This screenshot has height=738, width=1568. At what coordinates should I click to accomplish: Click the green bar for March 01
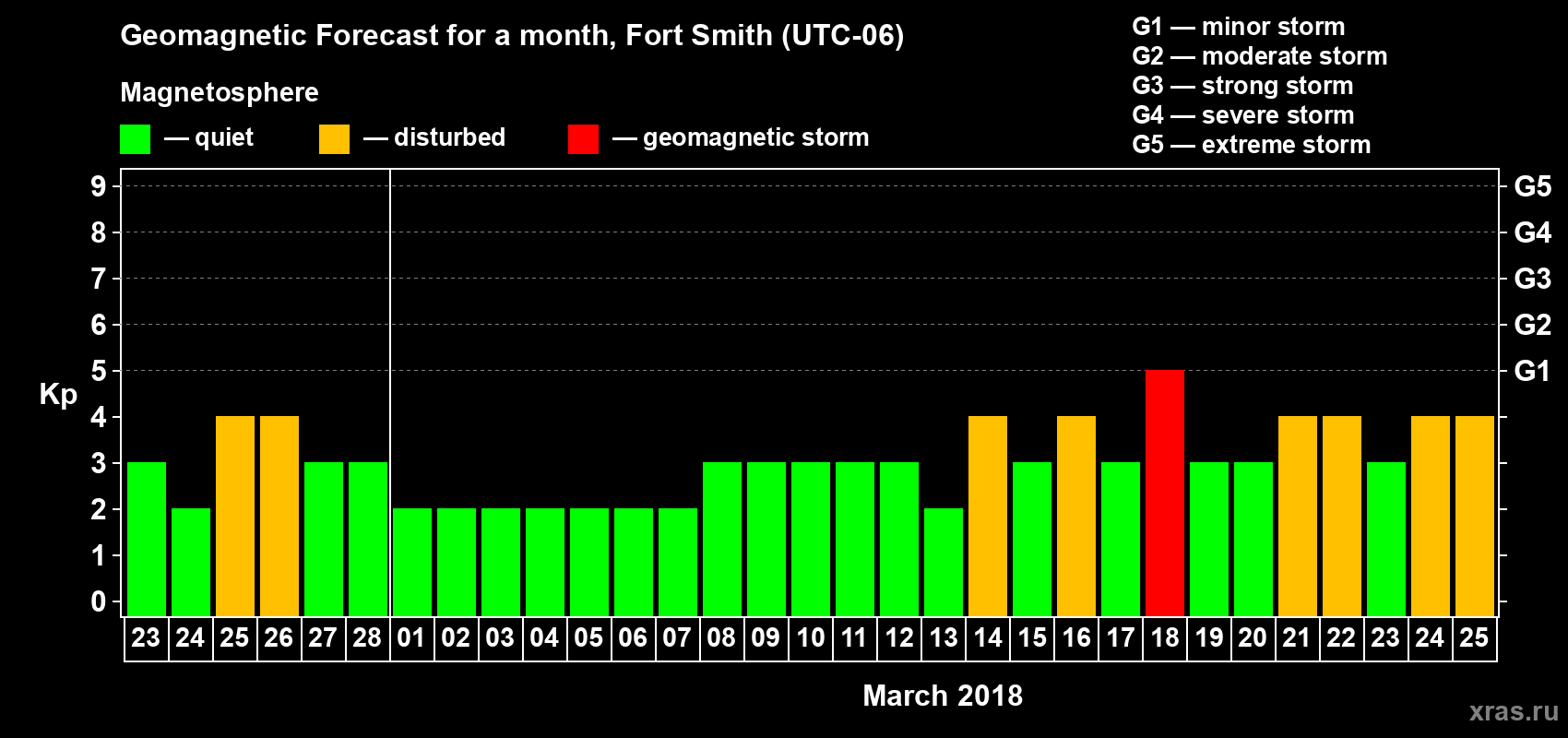(412, 562)
